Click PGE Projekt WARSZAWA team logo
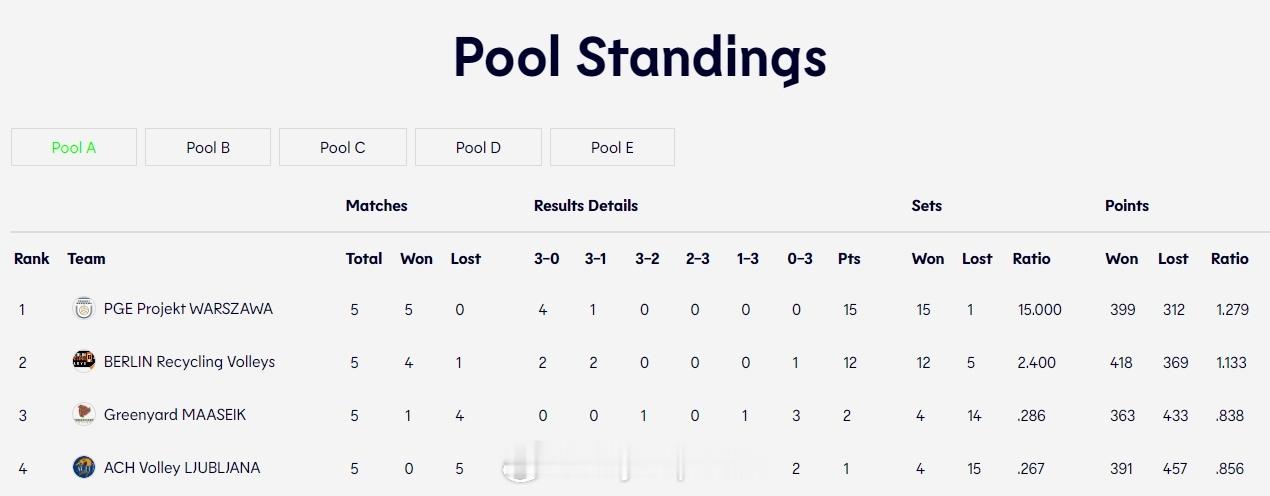Viewport: 1270px width, 496px height. tap(84, 309)
